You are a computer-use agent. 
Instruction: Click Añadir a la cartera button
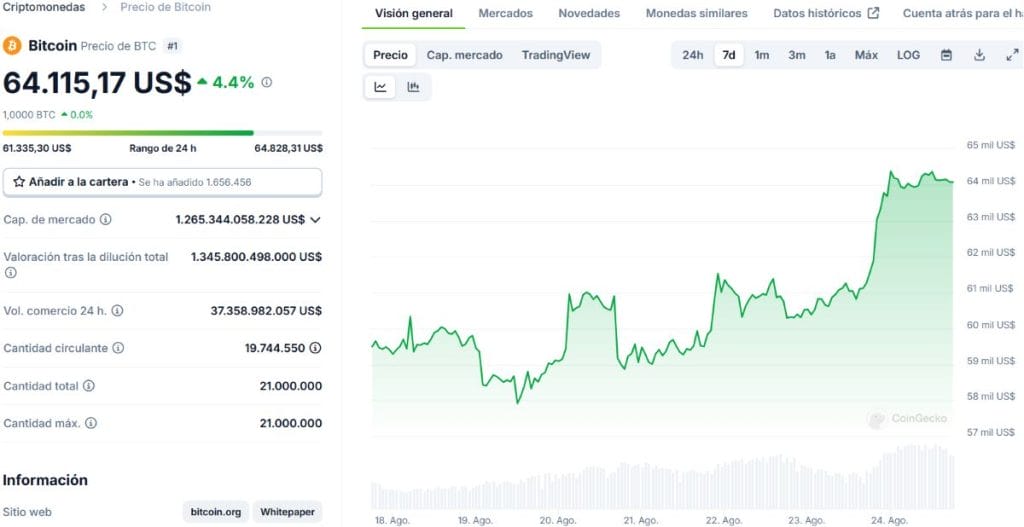pyautogui.click(x=162, y=182)
